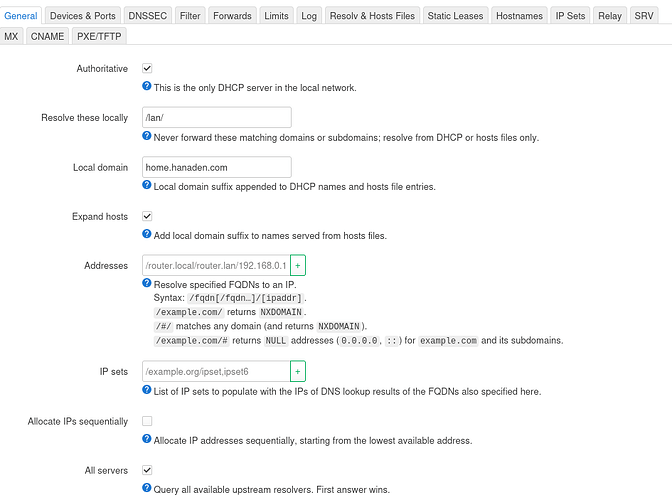The image size is (672, 500).
Task: Click the plus button next to IP sets field
Action: [x=297, y=371]
